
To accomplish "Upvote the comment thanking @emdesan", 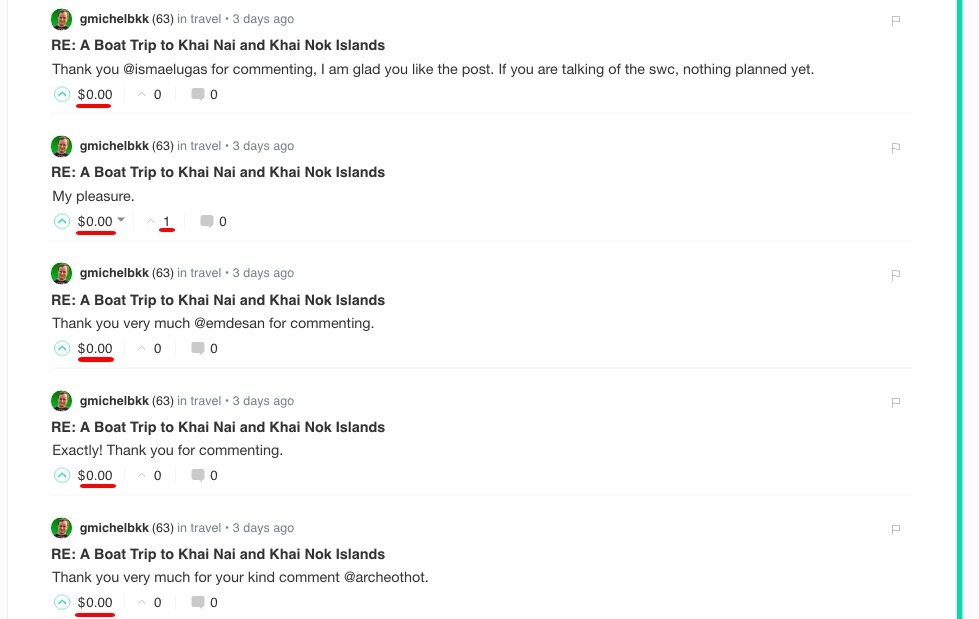I will [x=62, y=349].
